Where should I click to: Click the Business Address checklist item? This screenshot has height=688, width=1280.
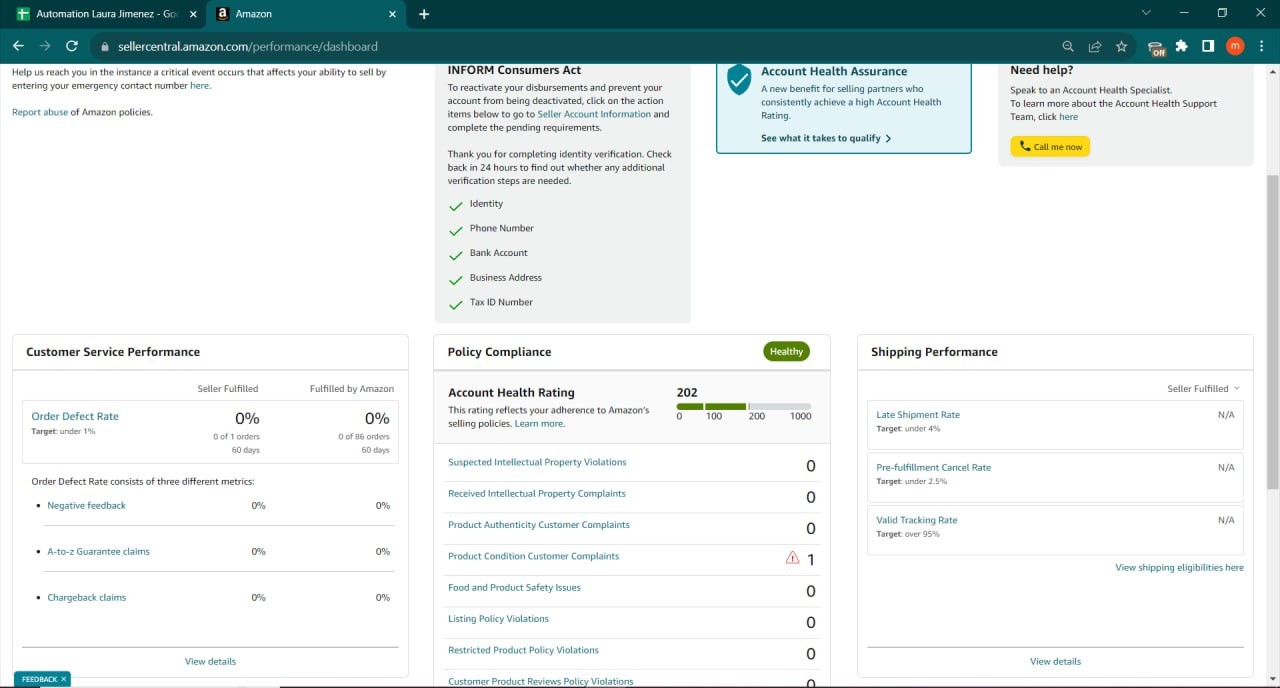pos(506,278)
